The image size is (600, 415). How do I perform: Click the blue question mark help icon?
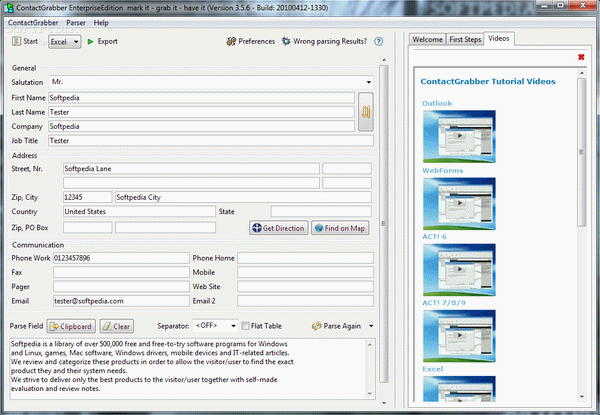[x=378, y=41]
